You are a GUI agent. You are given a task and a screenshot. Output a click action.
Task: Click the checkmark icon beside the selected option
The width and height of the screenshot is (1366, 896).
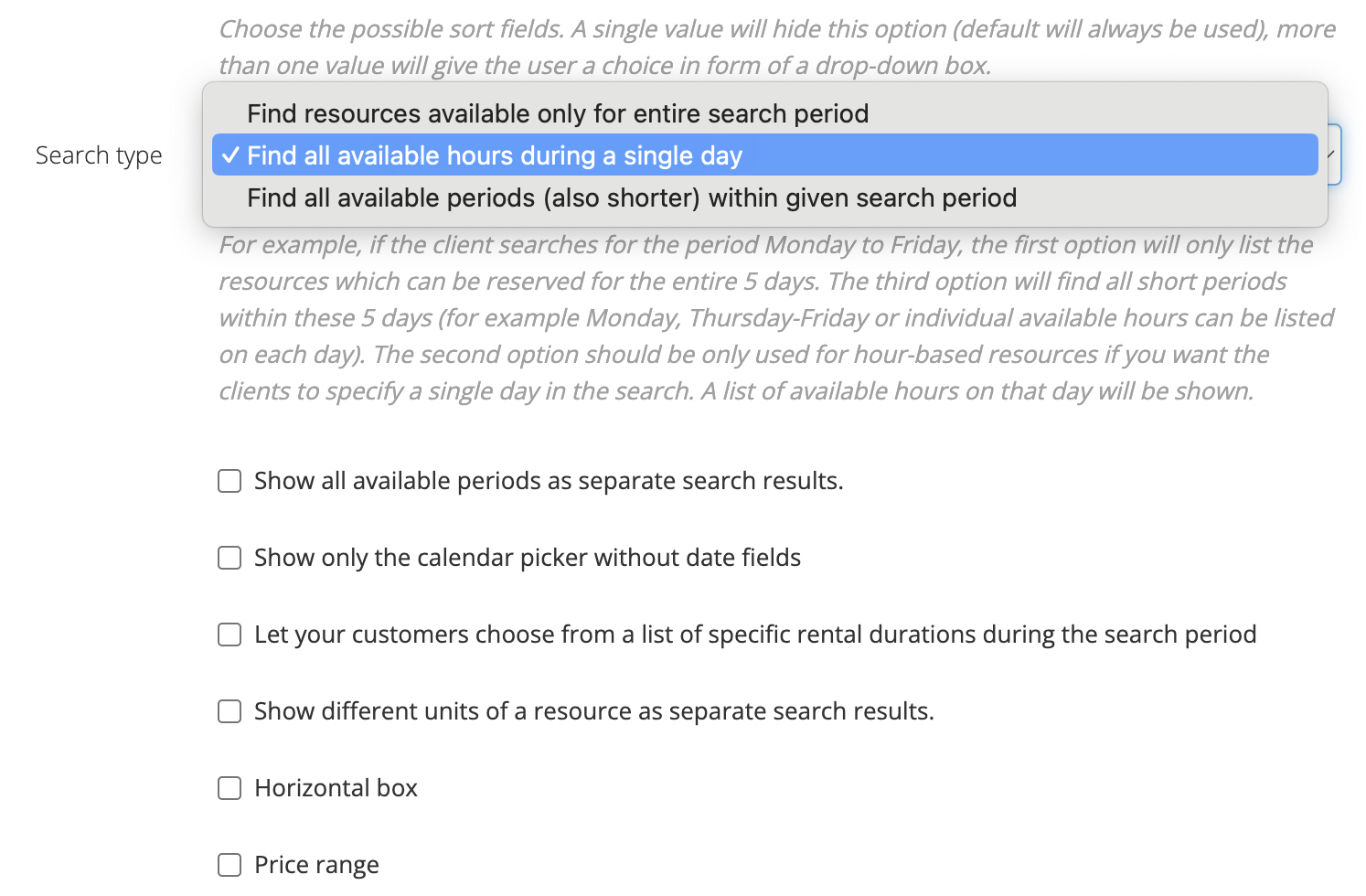(x=230, y=155)
